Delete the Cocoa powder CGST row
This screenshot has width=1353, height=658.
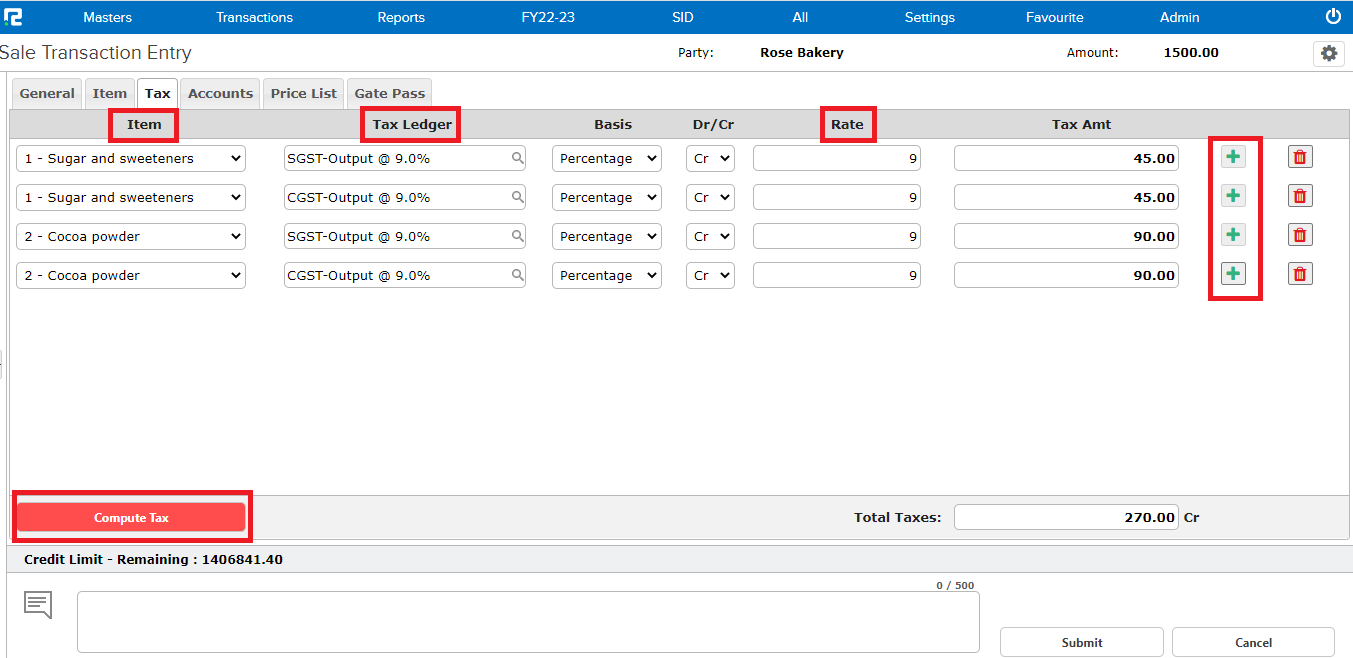coord(1299,274)
